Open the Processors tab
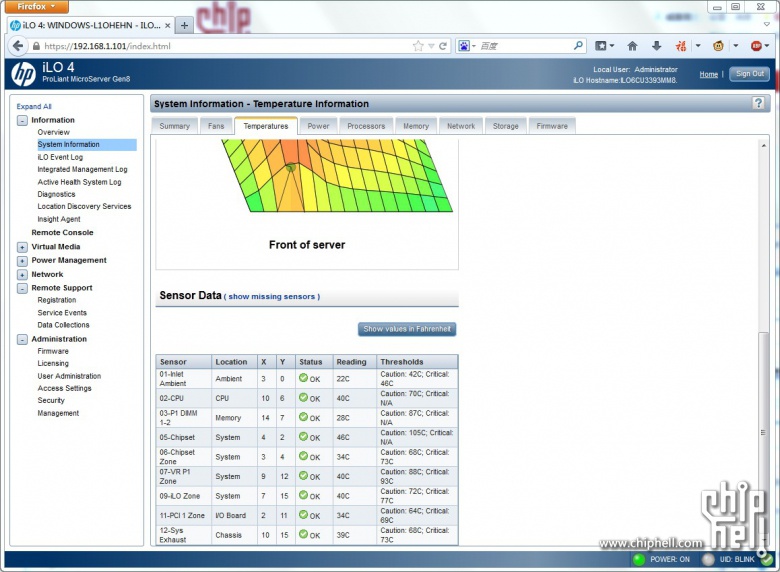This screenshot has width=780, height=572. click(366, 126)
